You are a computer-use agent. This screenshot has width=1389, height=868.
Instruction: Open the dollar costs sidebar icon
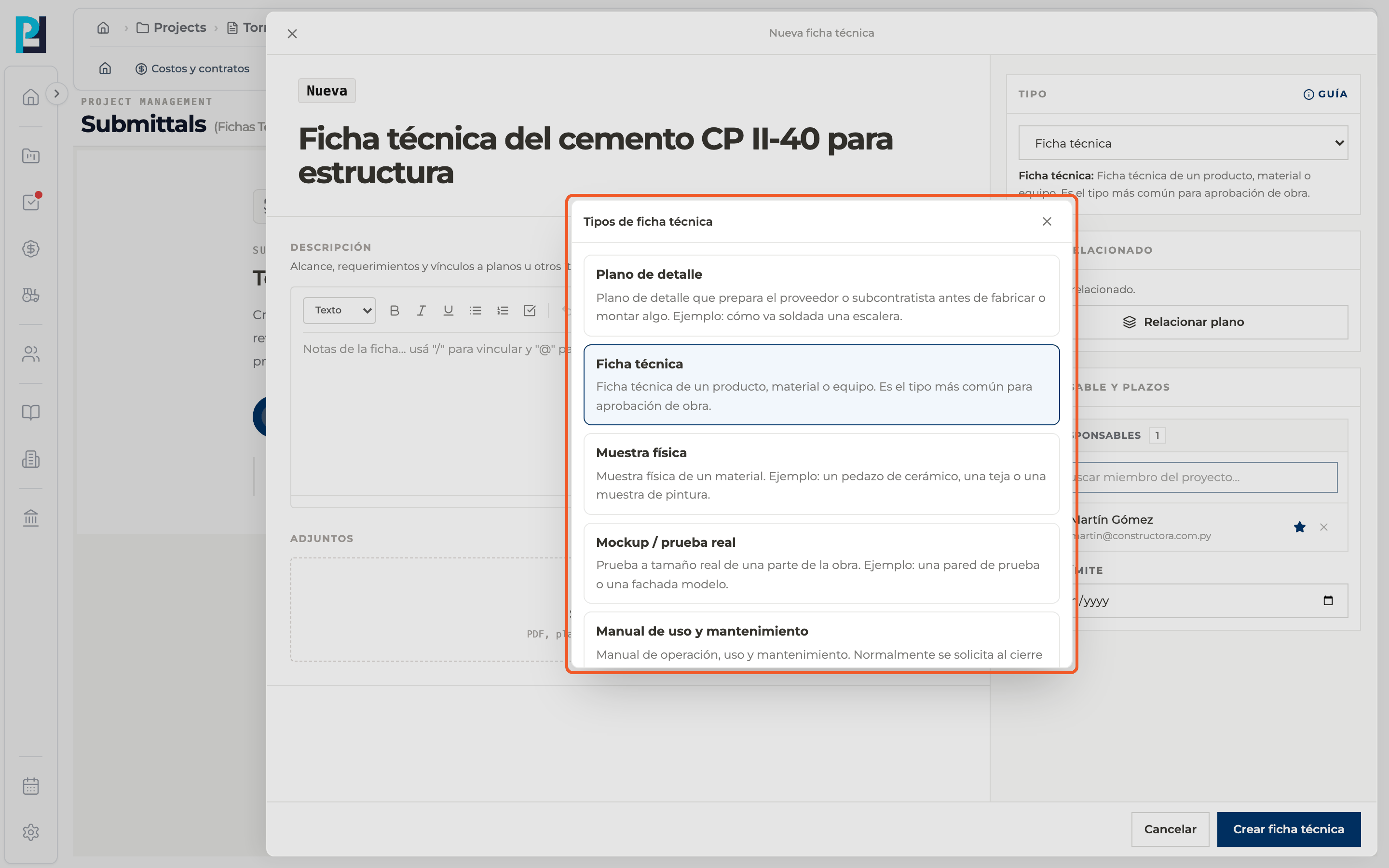[x=31, y=248]
